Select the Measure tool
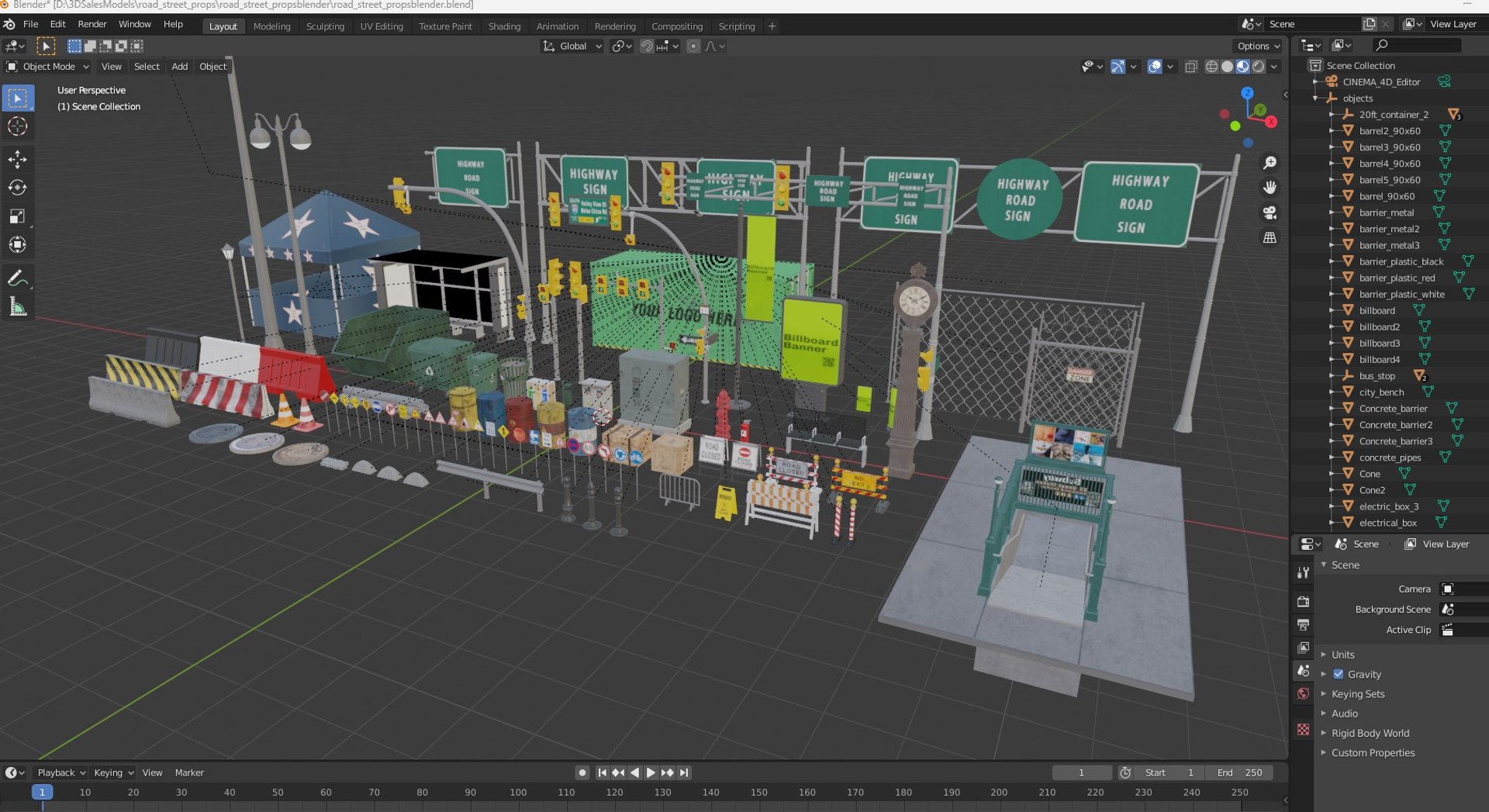Image resolution: width=1489 pixels, height=812 pixels. pyautogui.click(x=17, y=307)
